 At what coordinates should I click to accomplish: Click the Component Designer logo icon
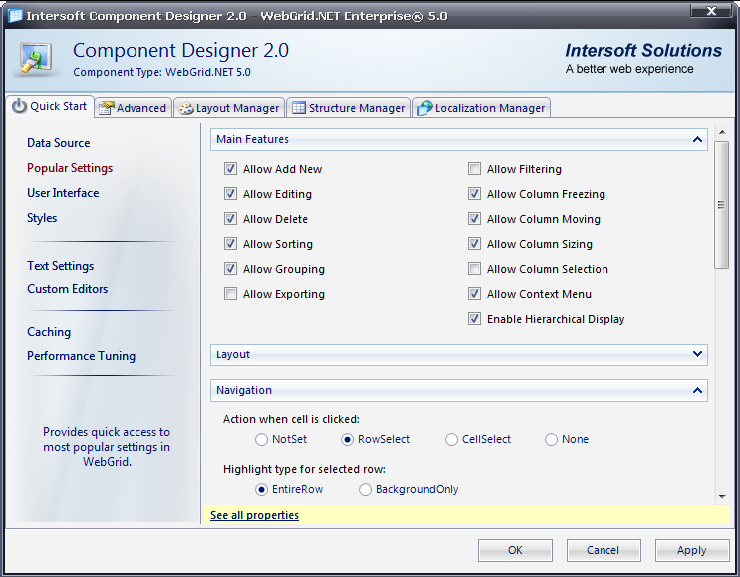pyautogui.click(x=36, y=59)
